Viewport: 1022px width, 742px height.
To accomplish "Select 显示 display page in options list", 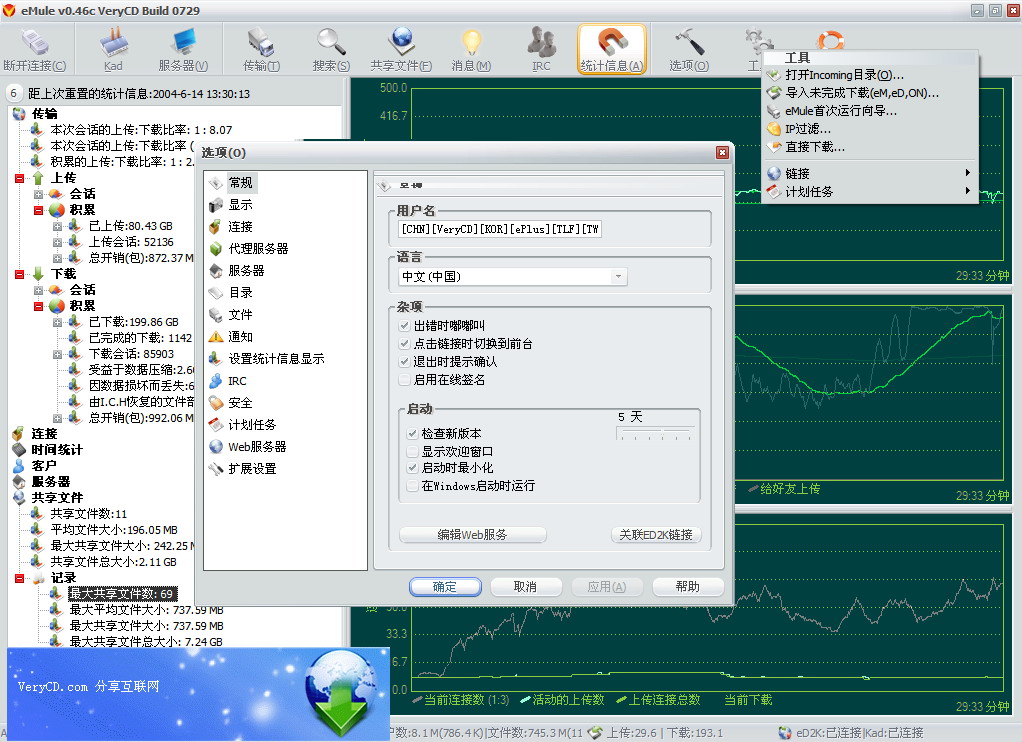I will pos(231,205).
